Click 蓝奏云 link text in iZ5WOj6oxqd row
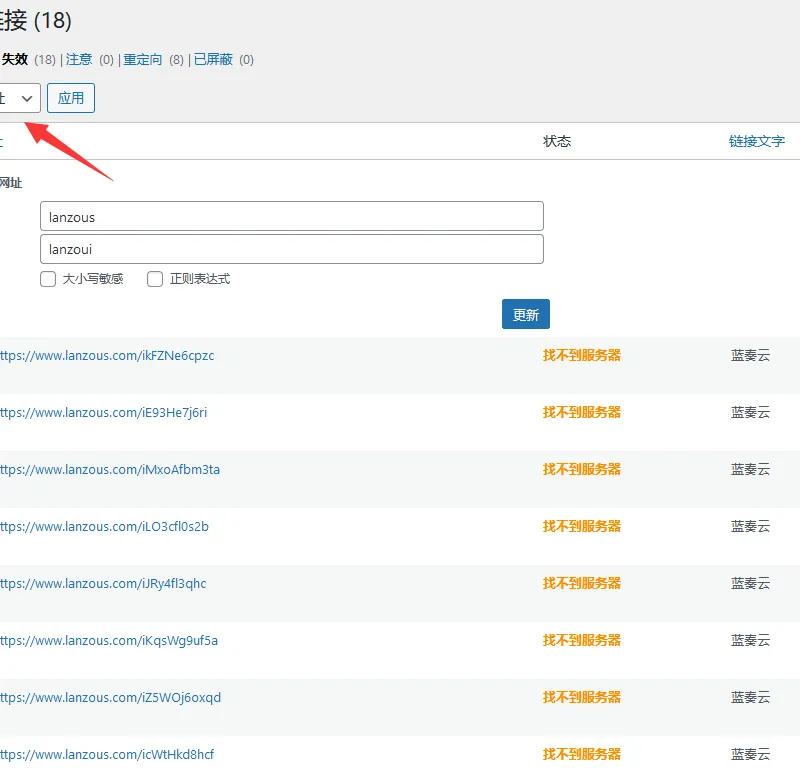800x780 pixels. click(751, 697)
